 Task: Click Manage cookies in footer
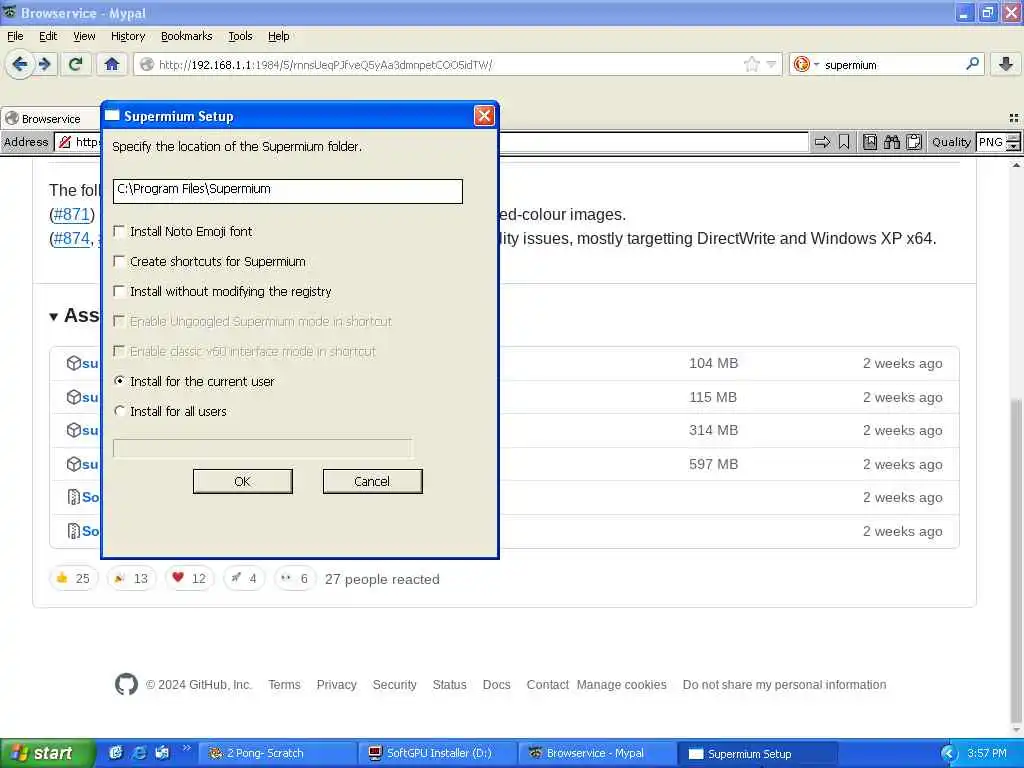point(621,684)
